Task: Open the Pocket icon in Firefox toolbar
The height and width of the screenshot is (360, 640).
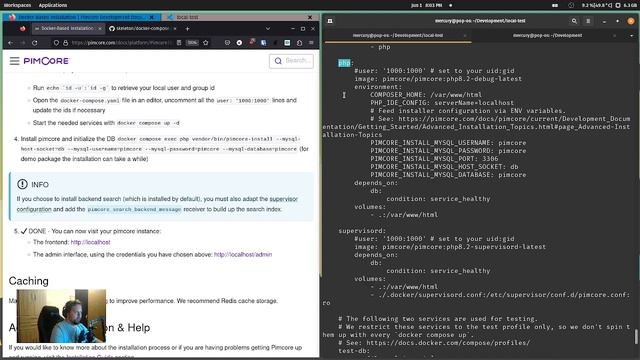Action: [x=227, y=42]
